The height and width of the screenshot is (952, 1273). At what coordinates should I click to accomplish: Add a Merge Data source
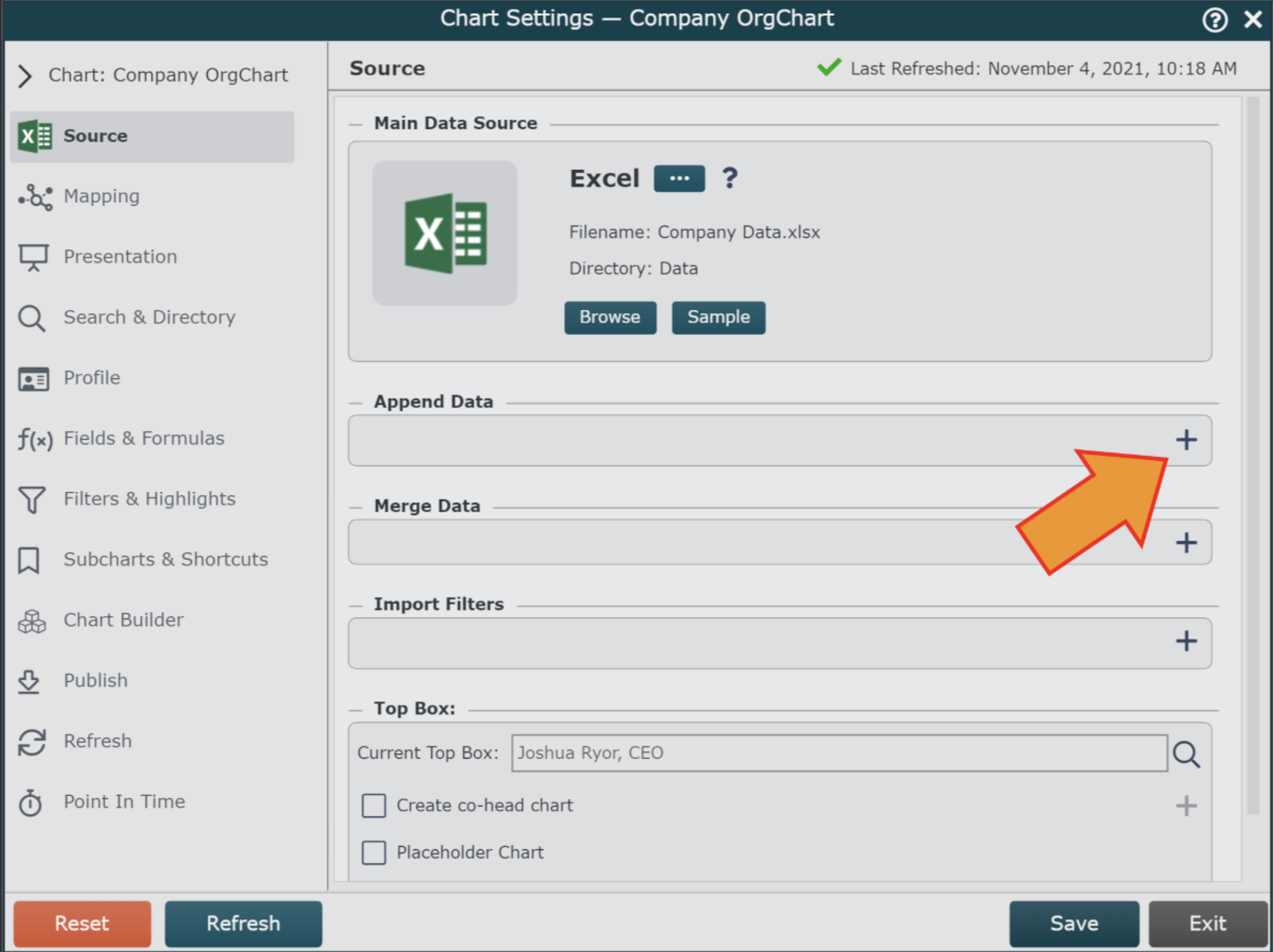tap(1186, 542)
